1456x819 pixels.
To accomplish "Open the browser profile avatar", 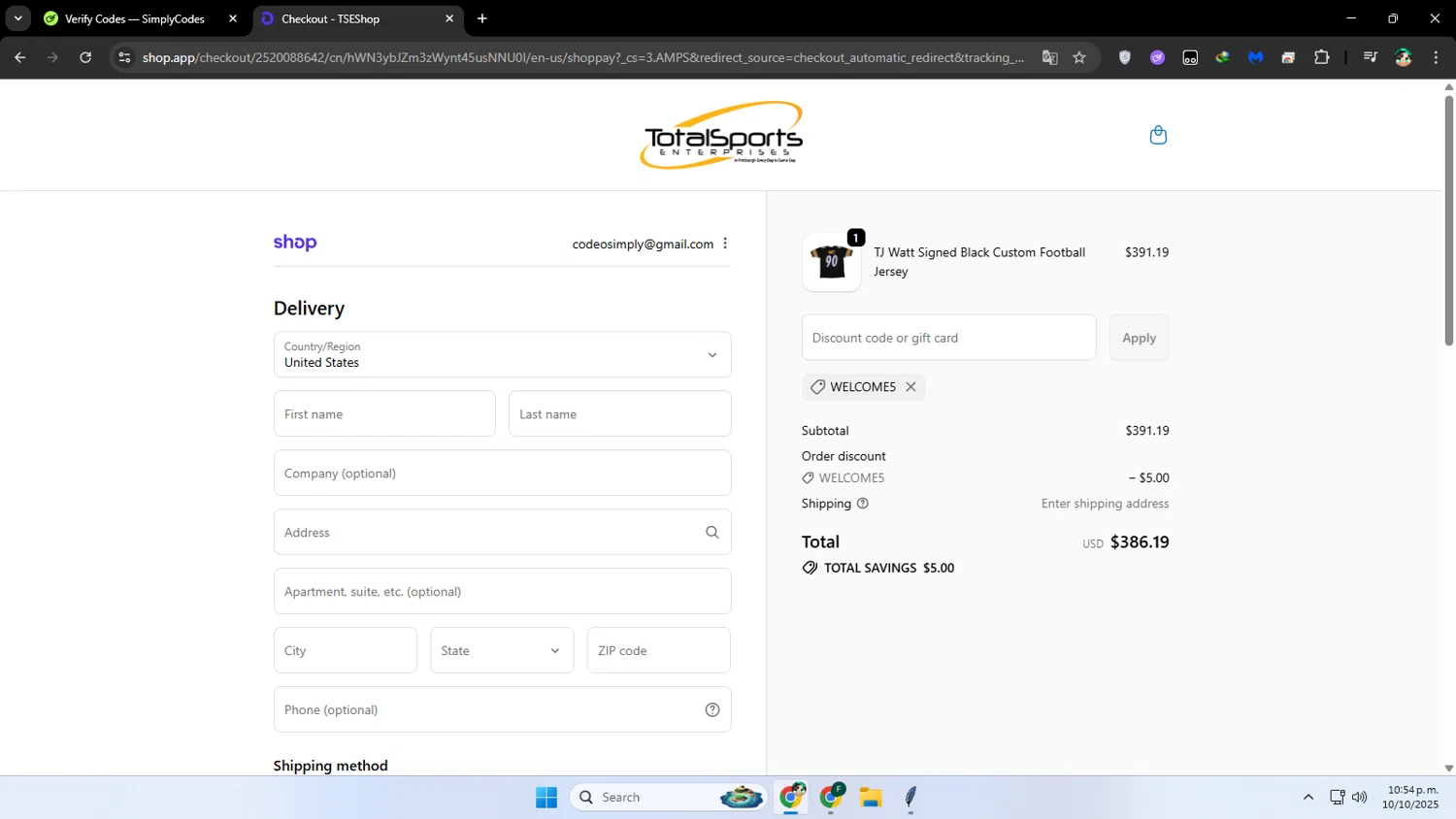I will [x=1403, y=57].
